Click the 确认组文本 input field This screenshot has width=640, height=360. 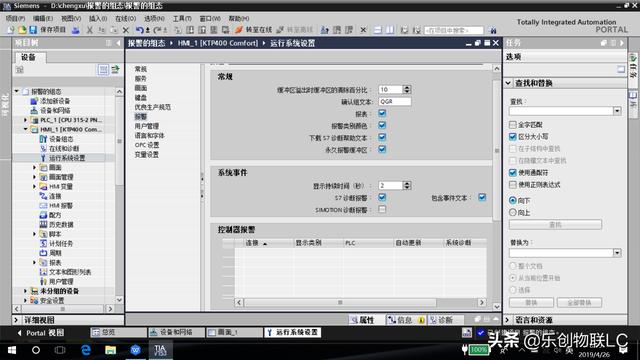pos(395,101)
